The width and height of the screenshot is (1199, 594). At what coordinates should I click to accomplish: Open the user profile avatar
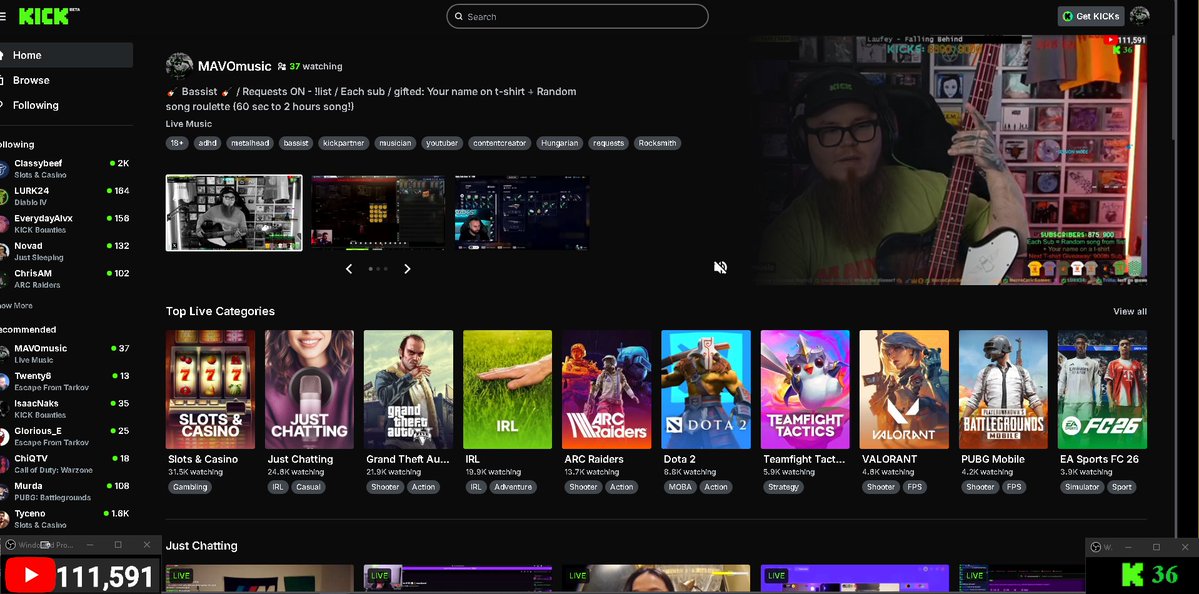pyautogui.click(x=1139, y=16)
